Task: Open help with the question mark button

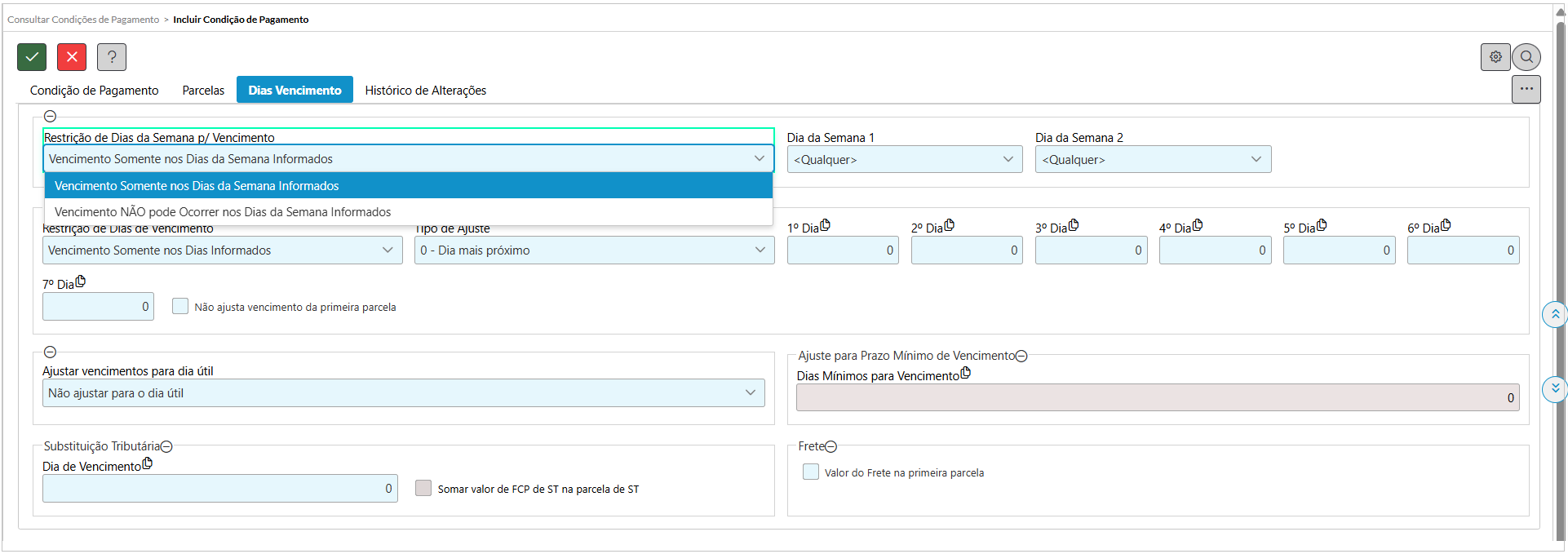Action: 112,57
